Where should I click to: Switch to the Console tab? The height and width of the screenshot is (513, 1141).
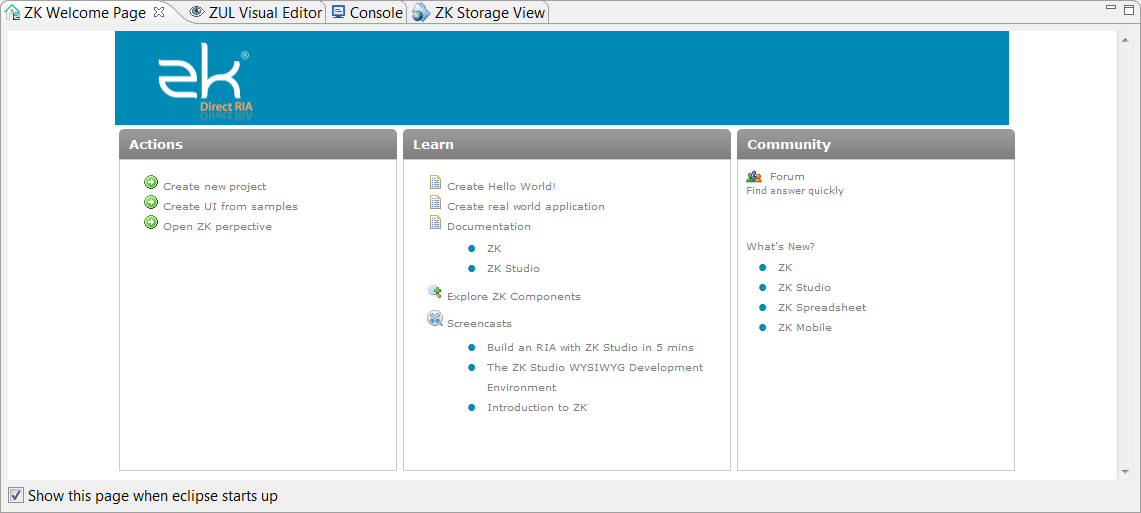coord(367,12)
